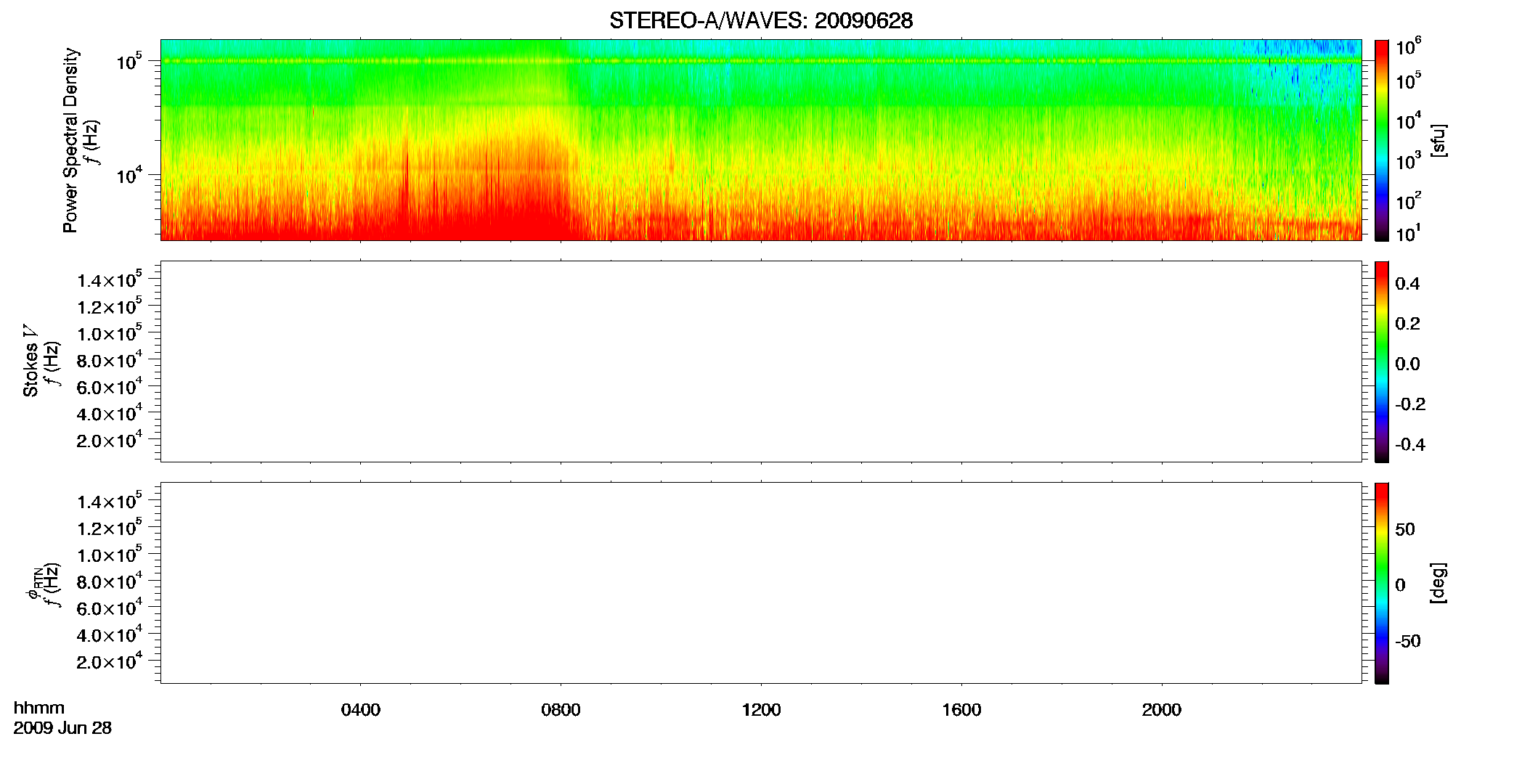Click the Stokes V panel's 8.0×10^4 frequency tick

(110, 359)
